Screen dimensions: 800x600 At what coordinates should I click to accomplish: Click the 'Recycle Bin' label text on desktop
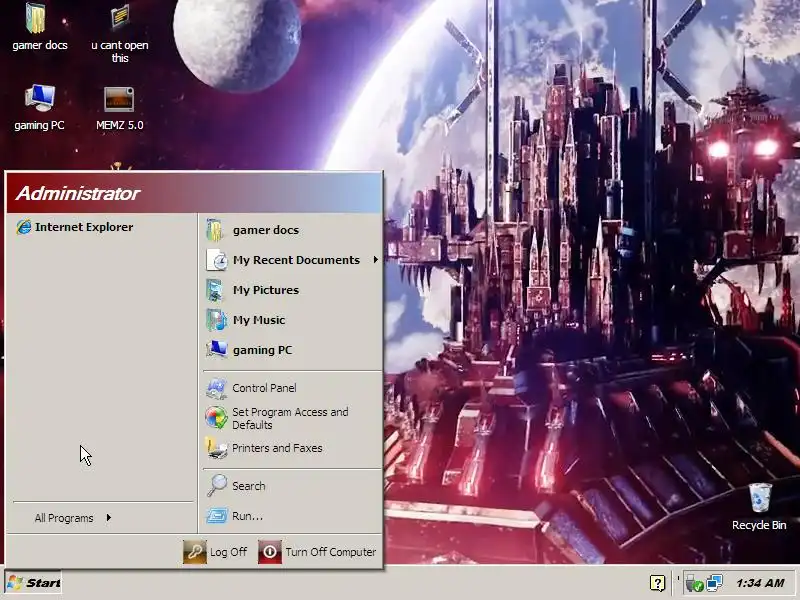point(759,525)
